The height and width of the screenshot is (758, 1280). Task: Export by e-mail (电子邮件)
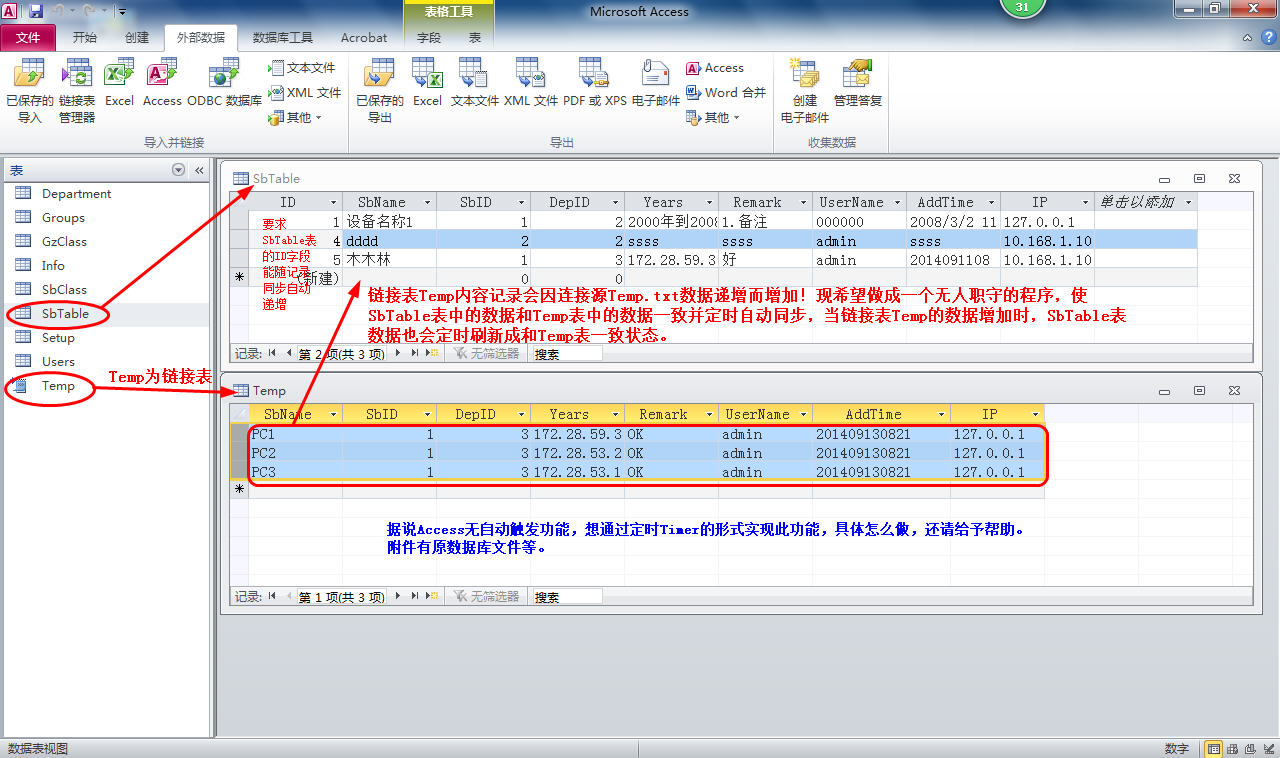(x=655, y=82)
